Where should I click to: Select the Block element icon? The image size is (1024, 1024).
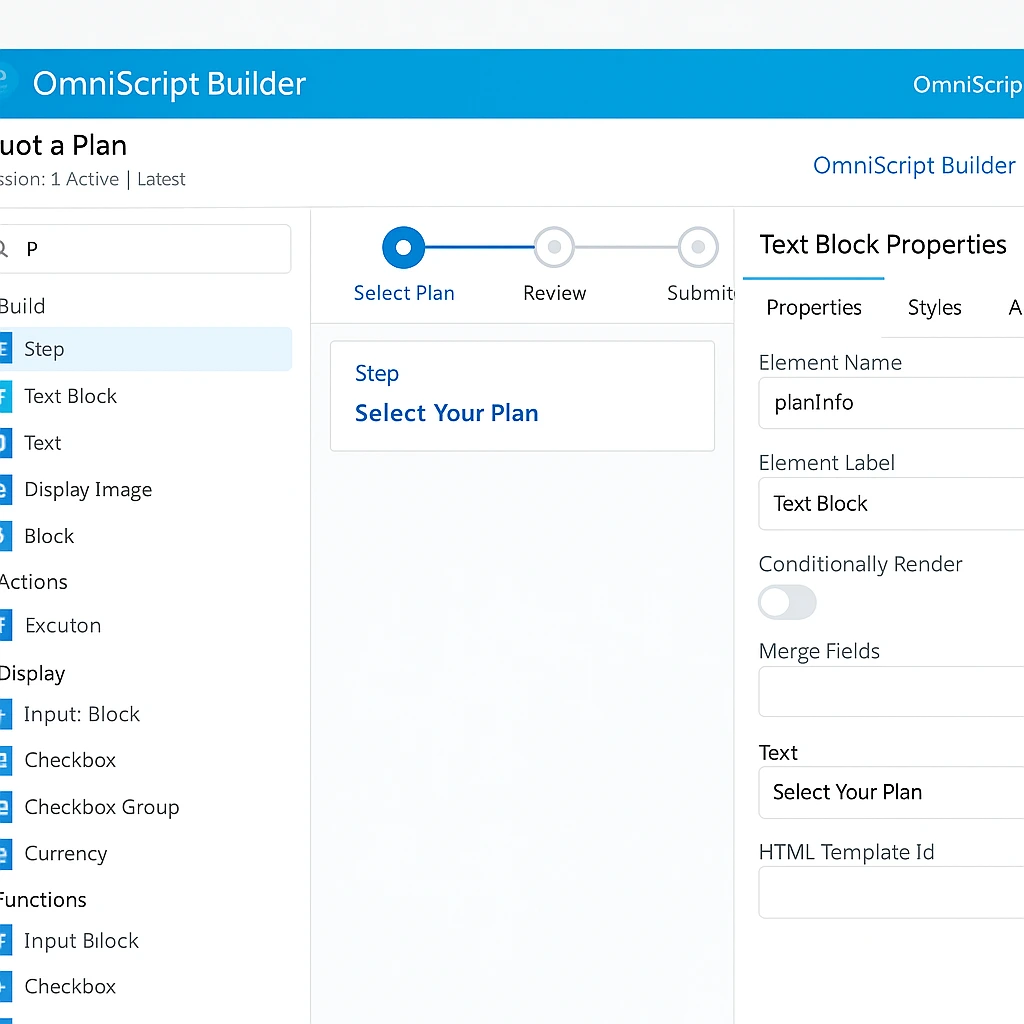(6, 536)
